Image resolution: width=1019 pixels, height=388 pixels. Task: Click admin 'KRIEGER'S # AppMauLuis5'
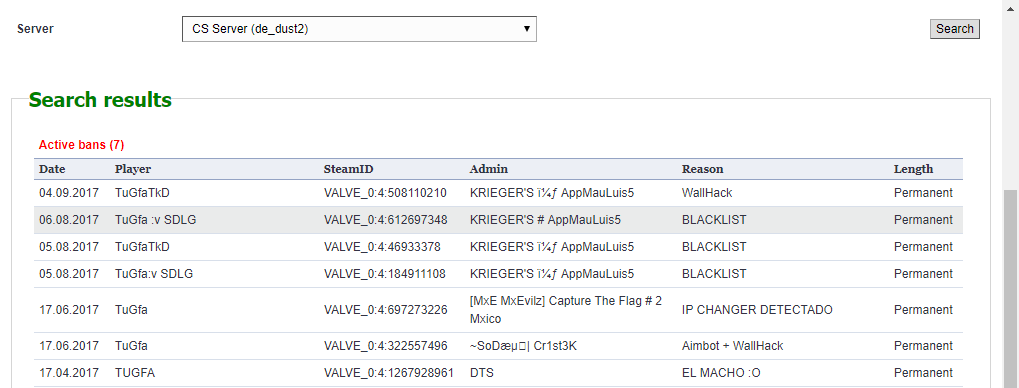(x=545, y=220)
